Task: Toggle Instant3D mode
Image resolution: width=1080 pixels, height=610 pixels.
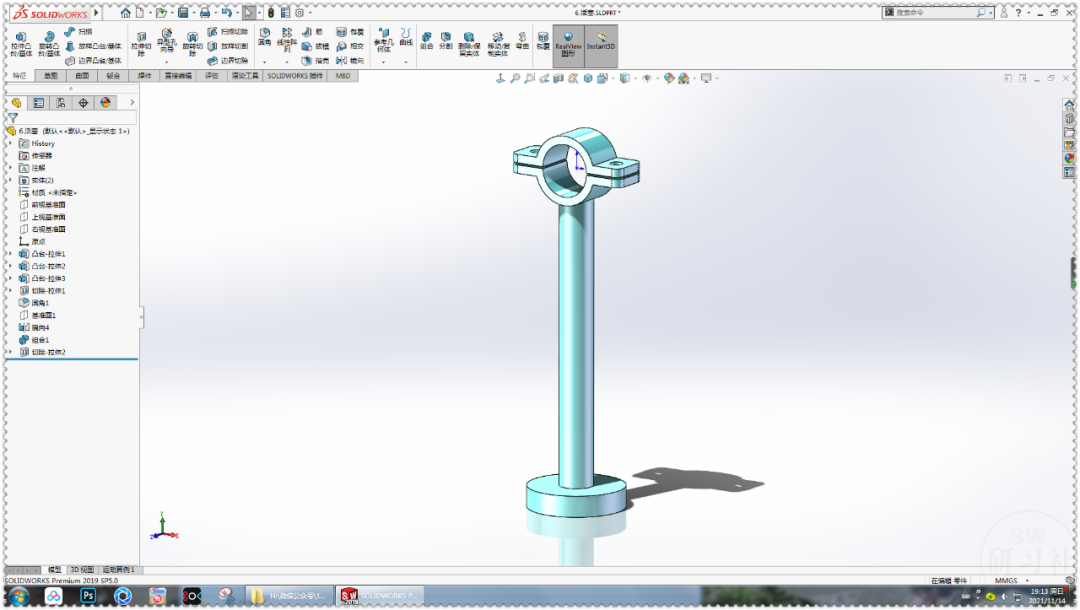Action: coord(600,42)
